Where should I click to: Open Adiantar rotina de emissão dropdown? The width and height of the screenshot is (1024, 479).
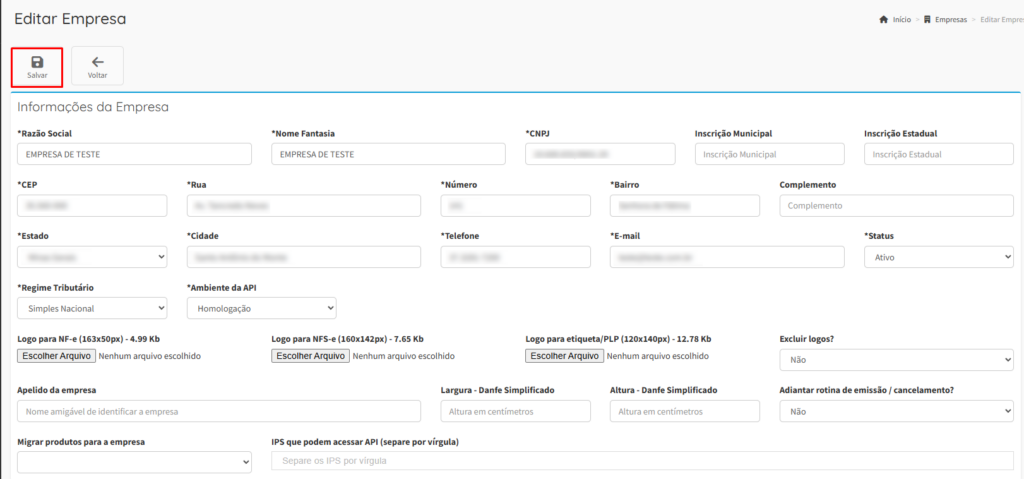[896, 411]
